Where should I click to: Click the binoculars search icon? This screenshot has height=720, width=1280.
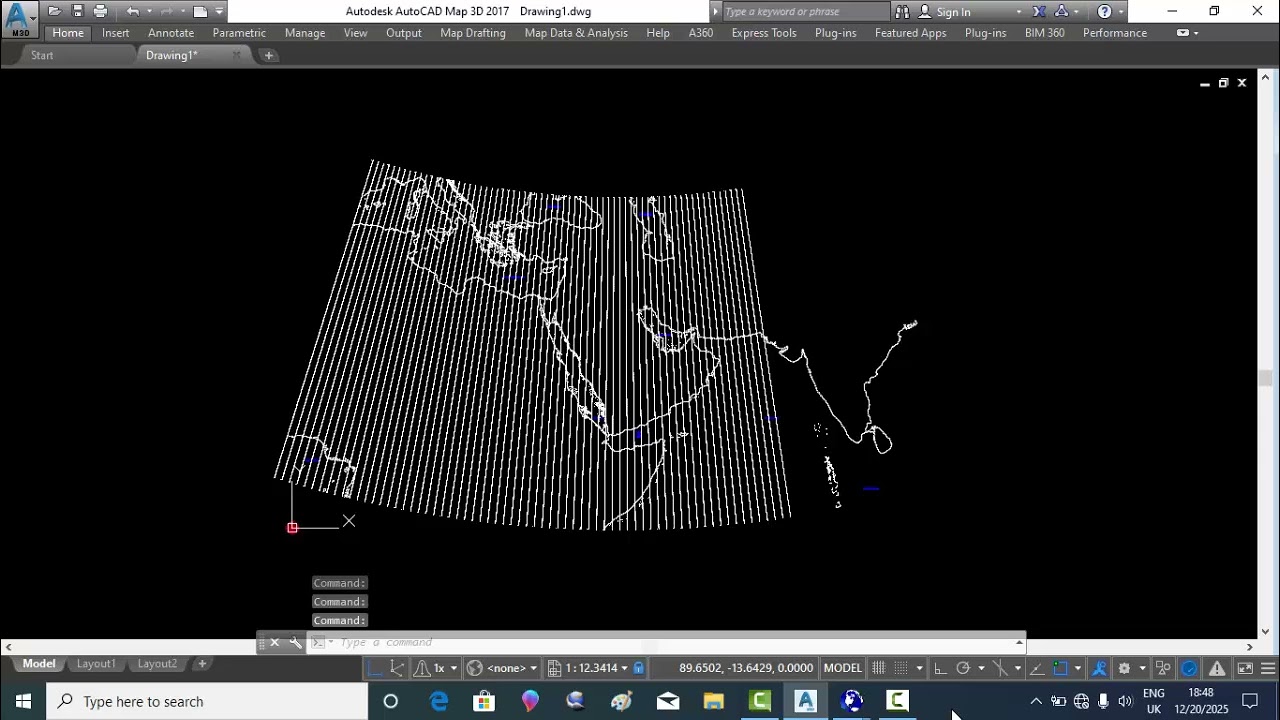[902, 12]
